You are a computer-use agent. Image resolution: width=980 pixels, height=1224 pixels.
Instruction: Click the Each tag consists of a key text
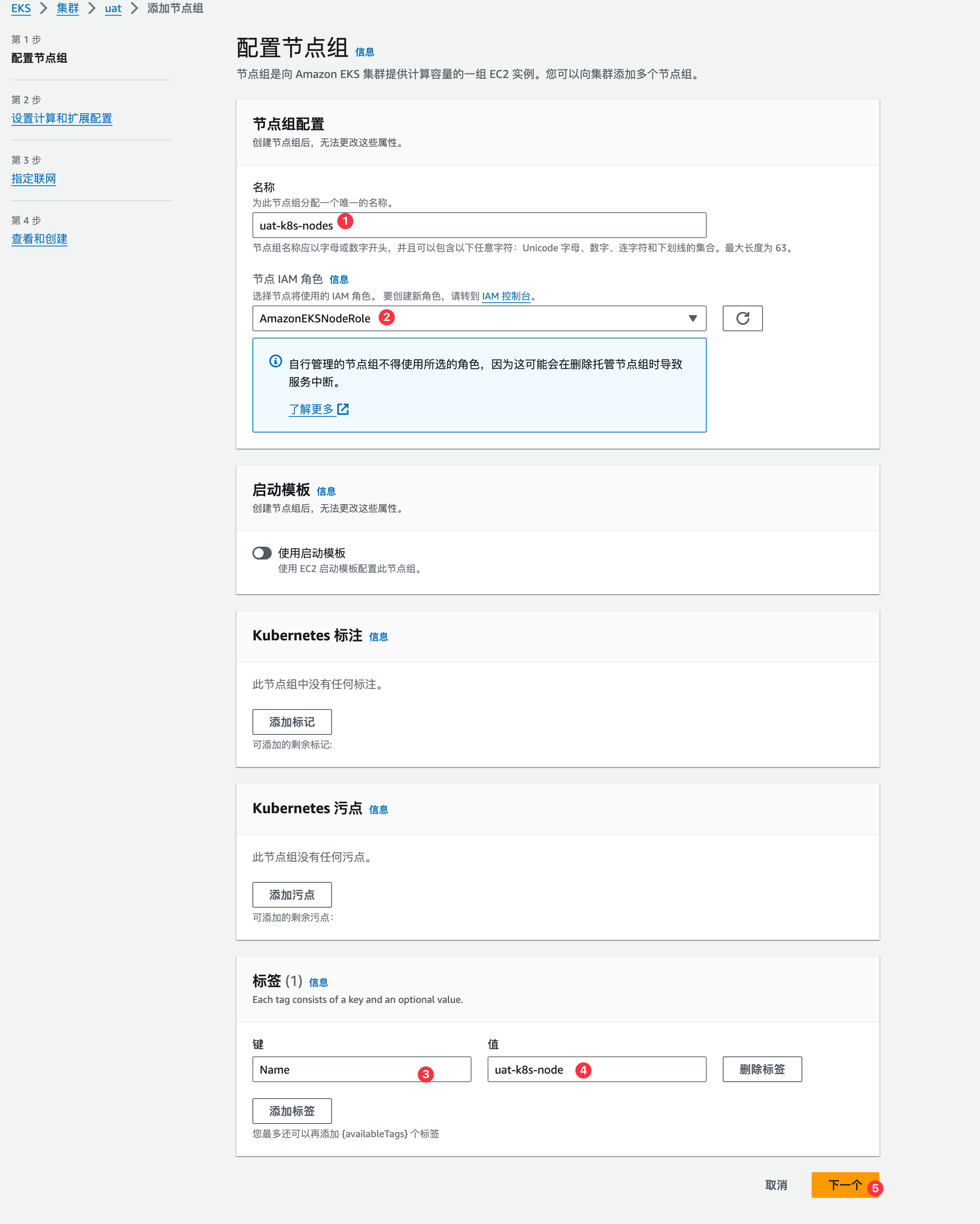(x=358, y=999)
